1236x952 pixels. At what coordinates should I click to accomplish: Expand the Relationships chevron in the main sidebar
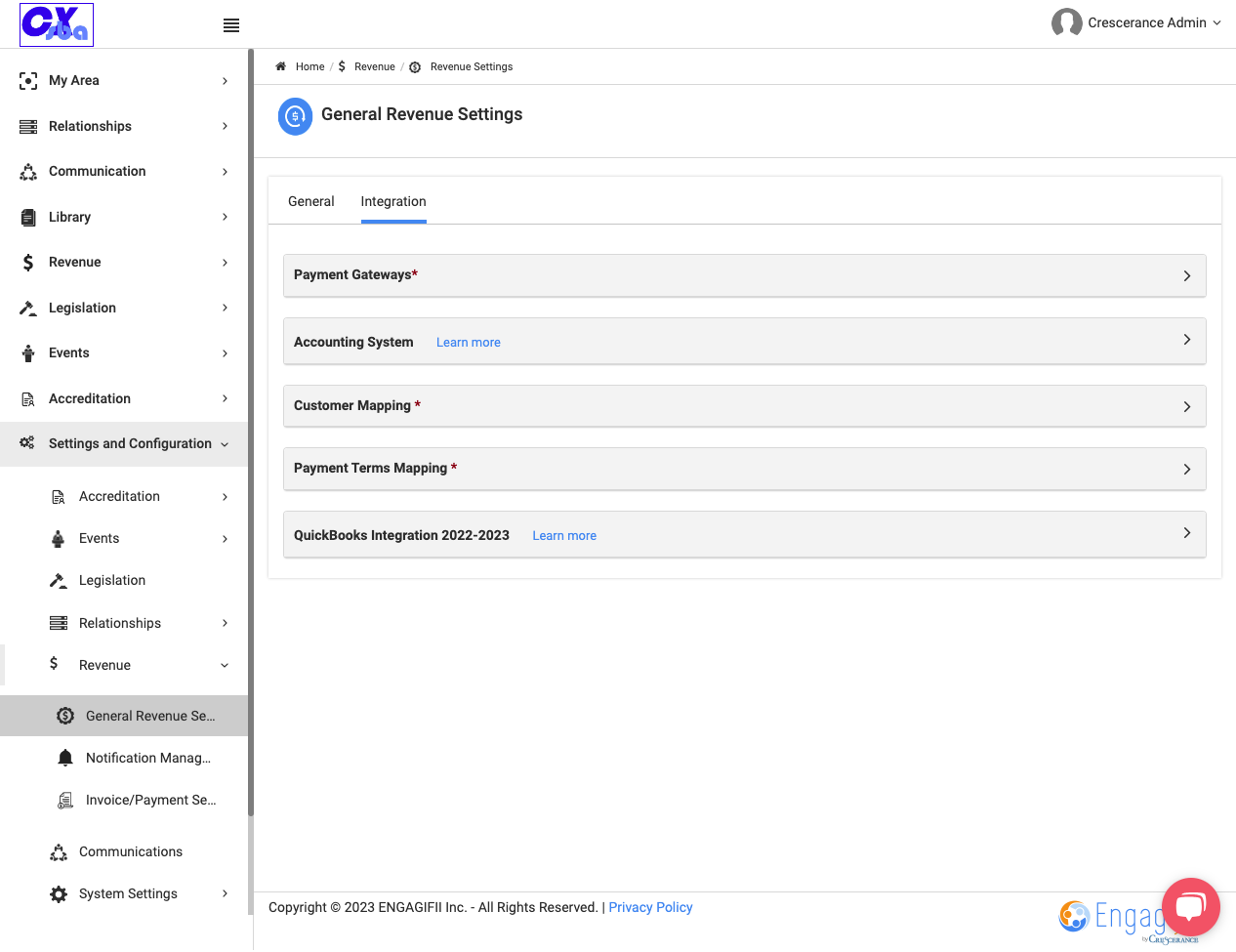point(225,126)
